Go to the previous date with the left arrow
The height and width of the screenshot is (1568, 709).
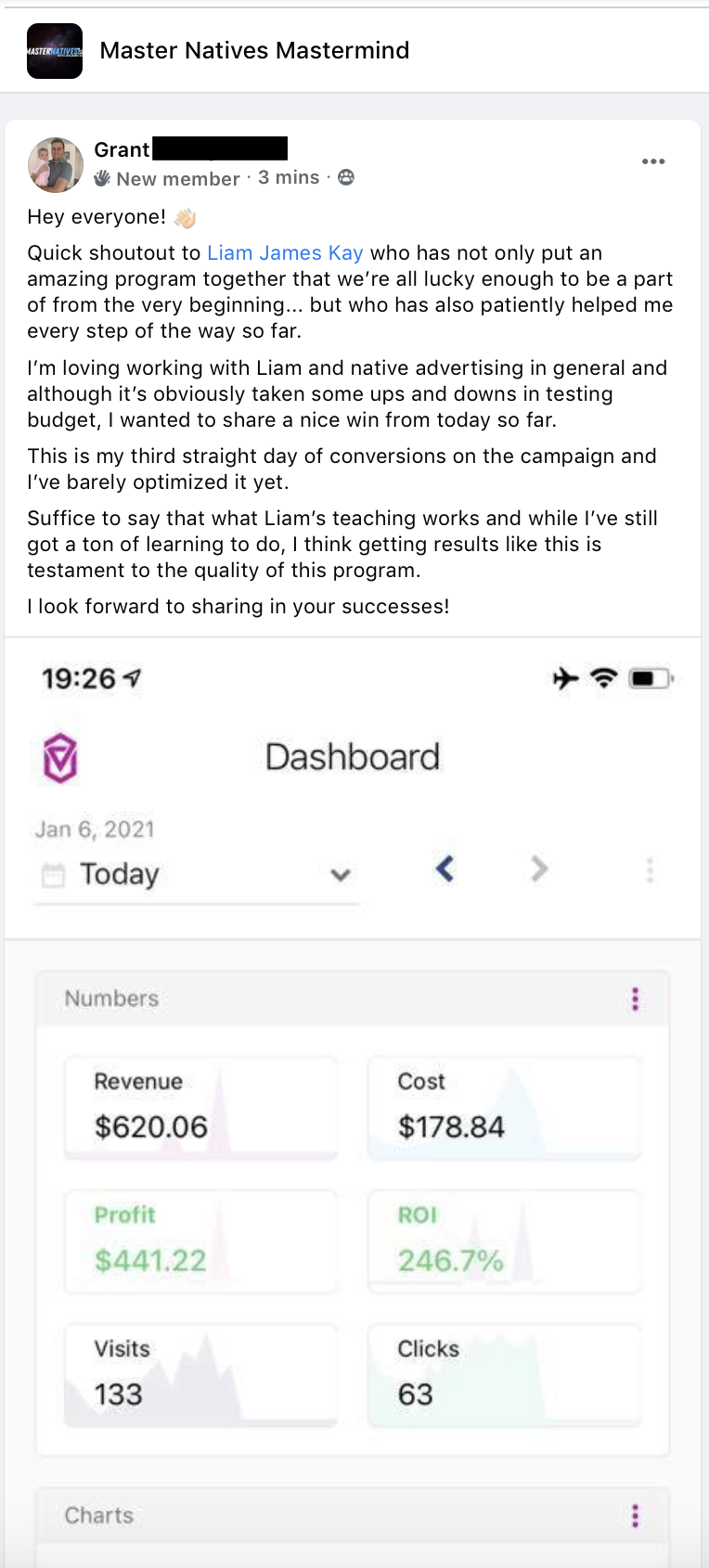(445, 869)
